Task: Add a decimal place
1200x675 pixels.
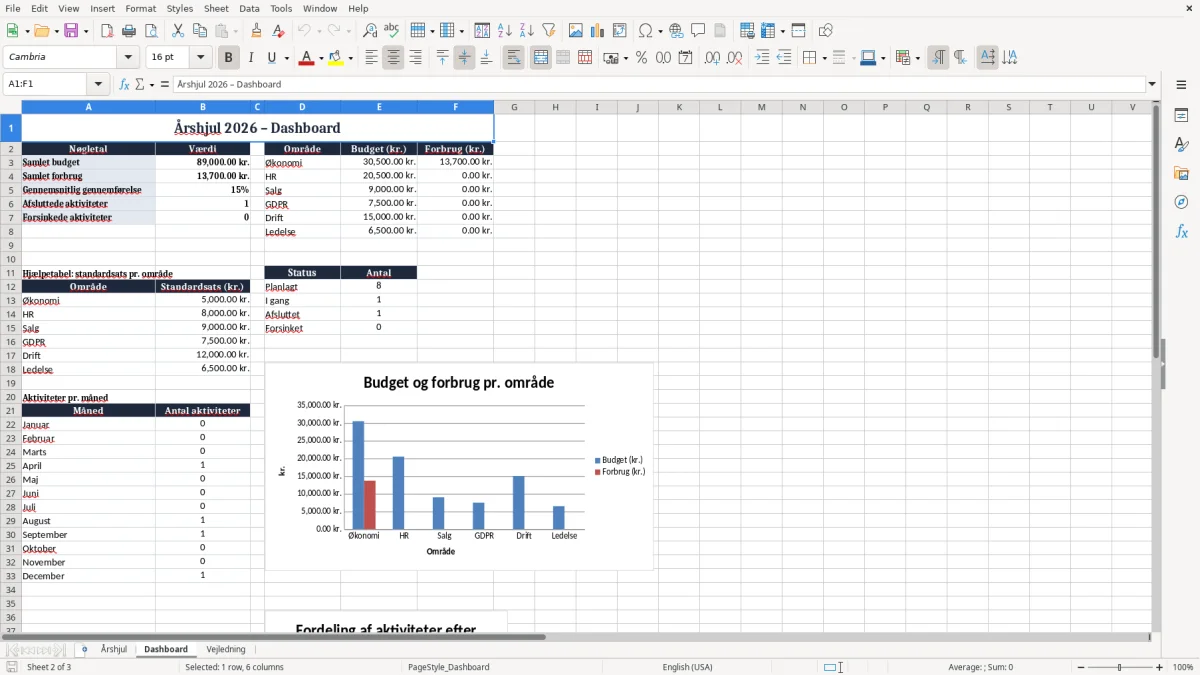Action: [x=712, y=58]
